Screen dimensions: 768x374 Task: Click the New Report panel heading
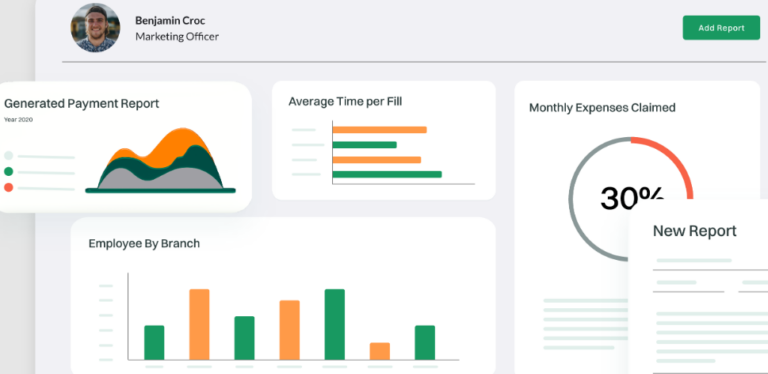coord(695,231)
